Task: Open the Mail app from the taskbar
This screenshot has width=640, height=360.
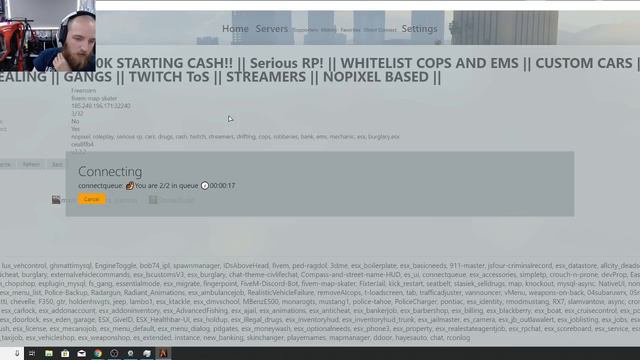Action: click(81, 353)
